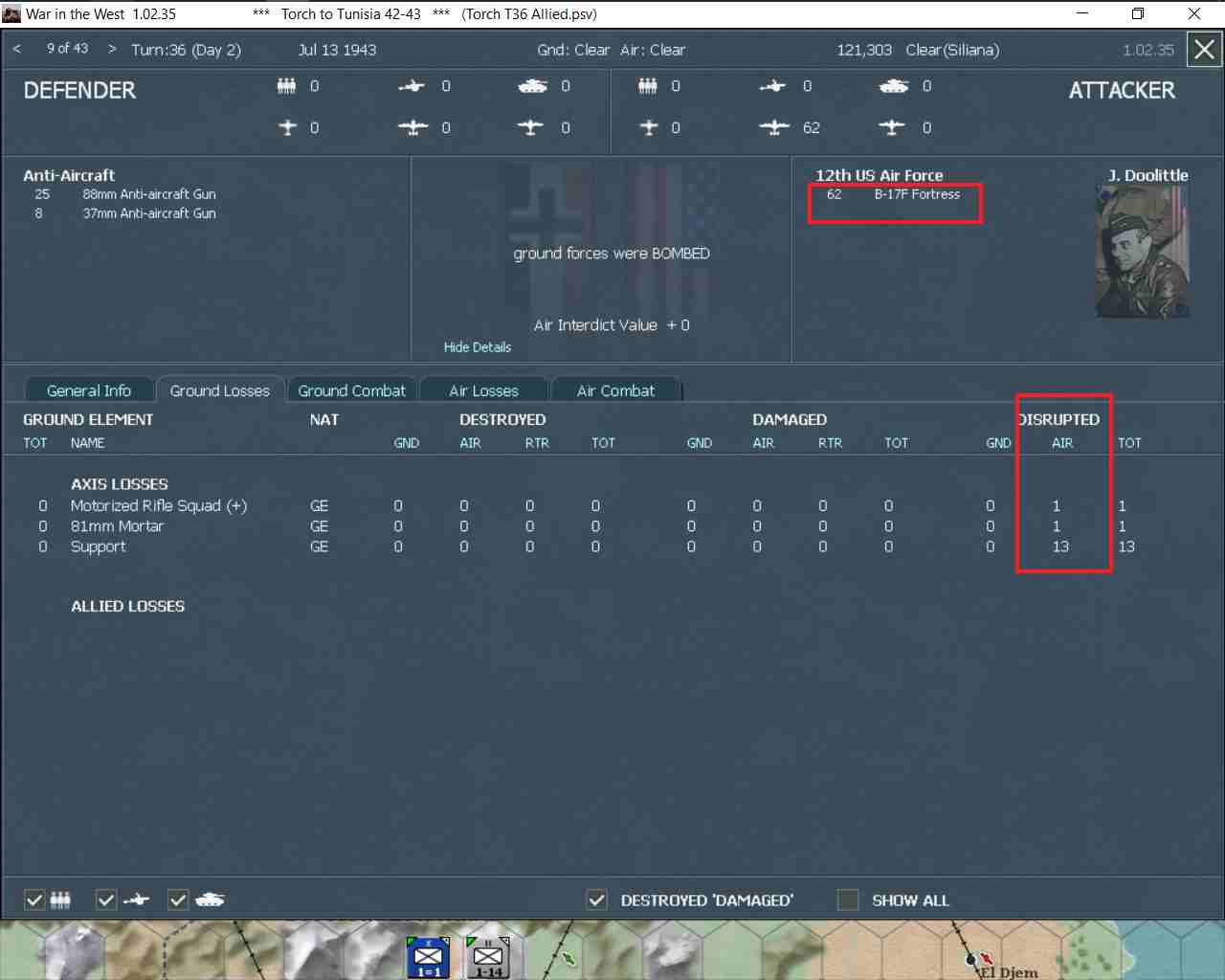Enable the SHOW ALL checkbox

pyautogui.click(x=848, y=900)
